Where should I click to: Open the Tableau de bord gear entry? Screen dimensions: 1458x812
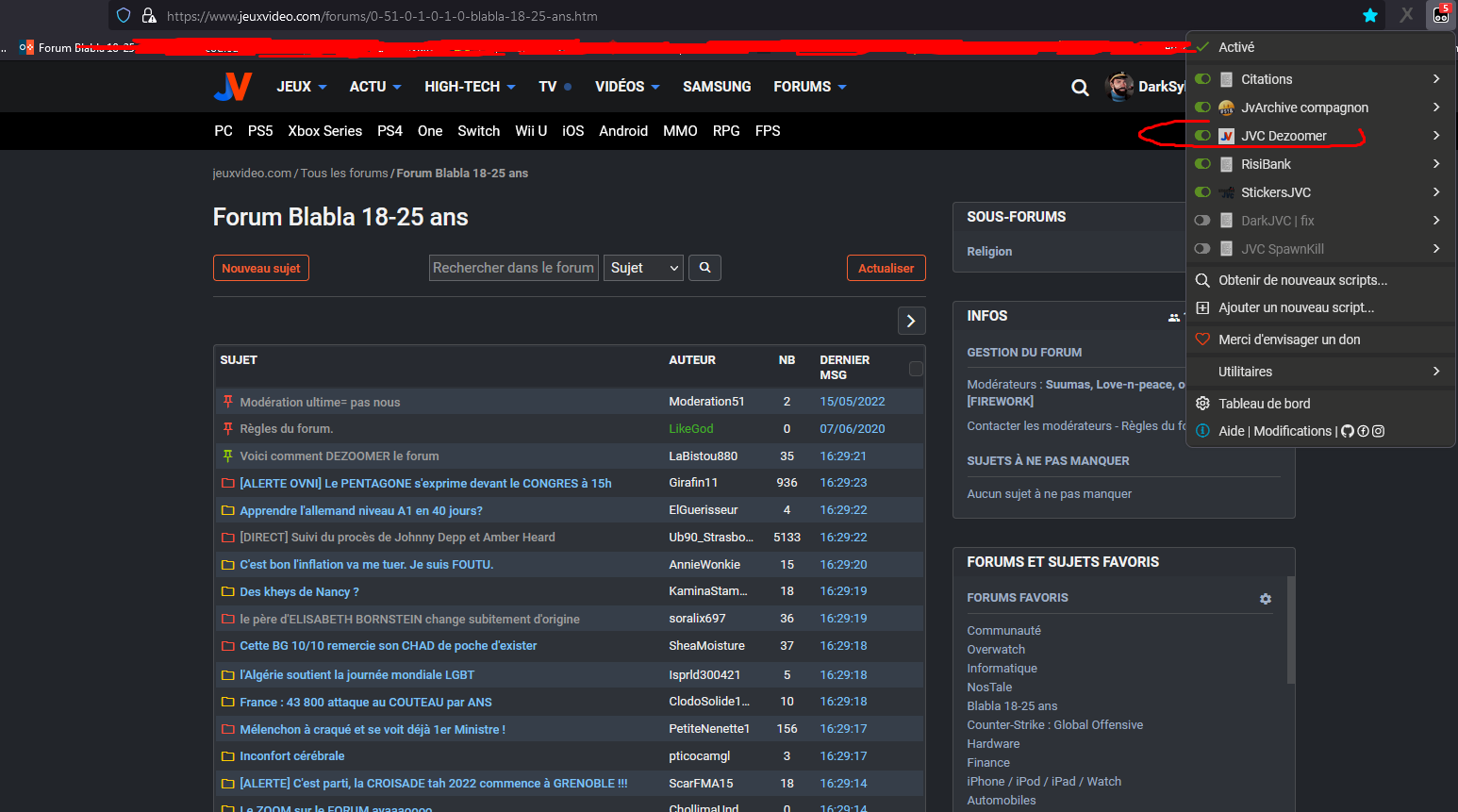click(1264, 404)
